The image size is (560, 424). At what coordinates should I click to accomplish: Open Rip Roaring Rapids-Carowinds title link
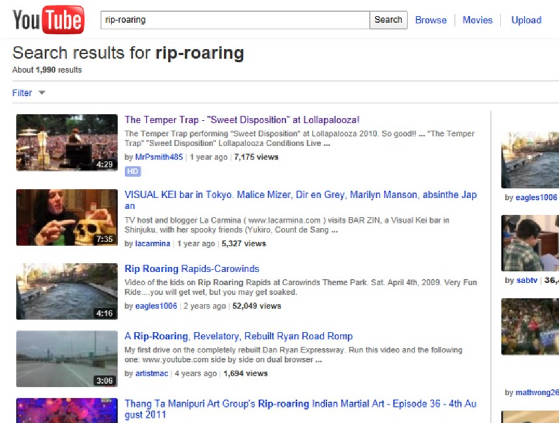192,269
